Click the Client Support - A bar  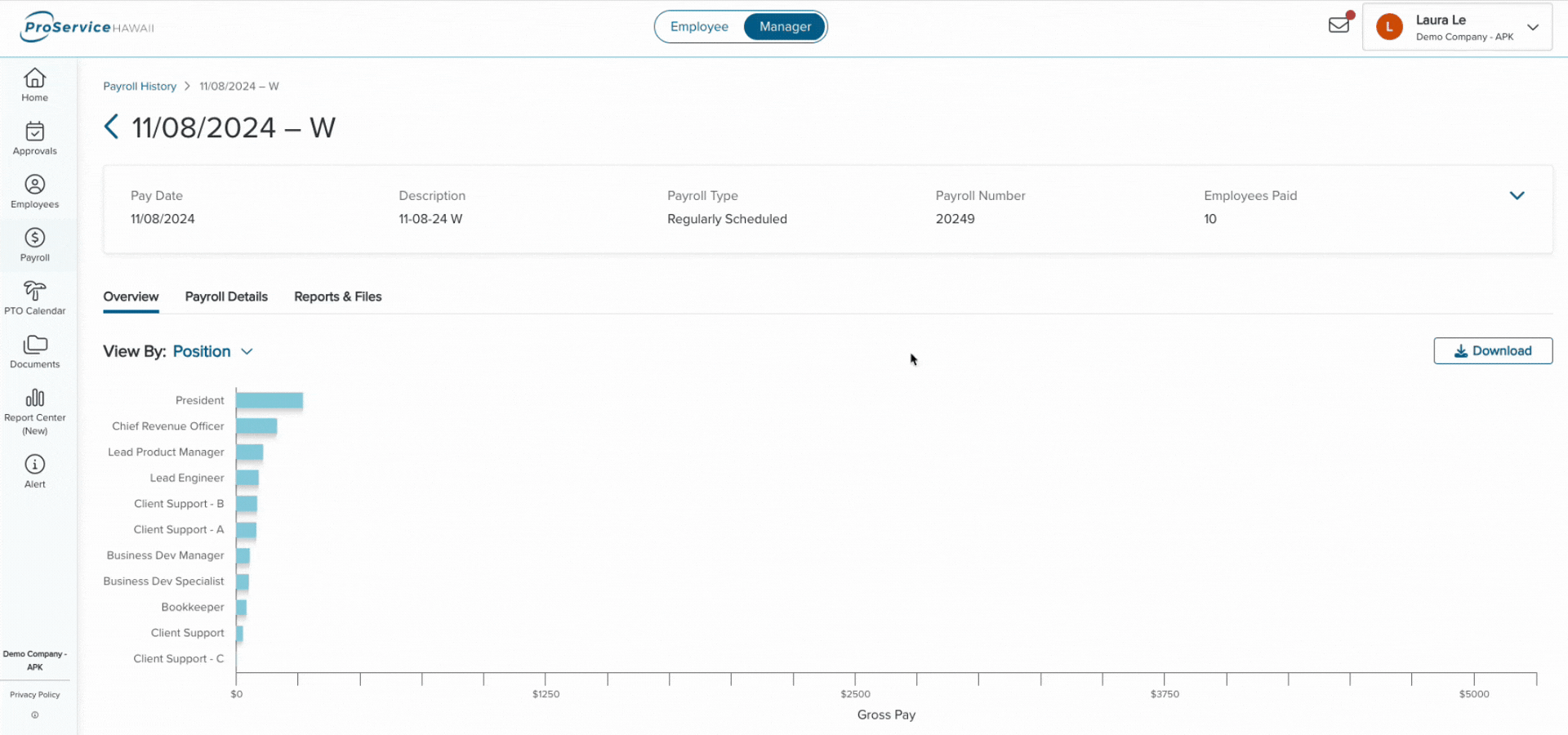[247, 530]
